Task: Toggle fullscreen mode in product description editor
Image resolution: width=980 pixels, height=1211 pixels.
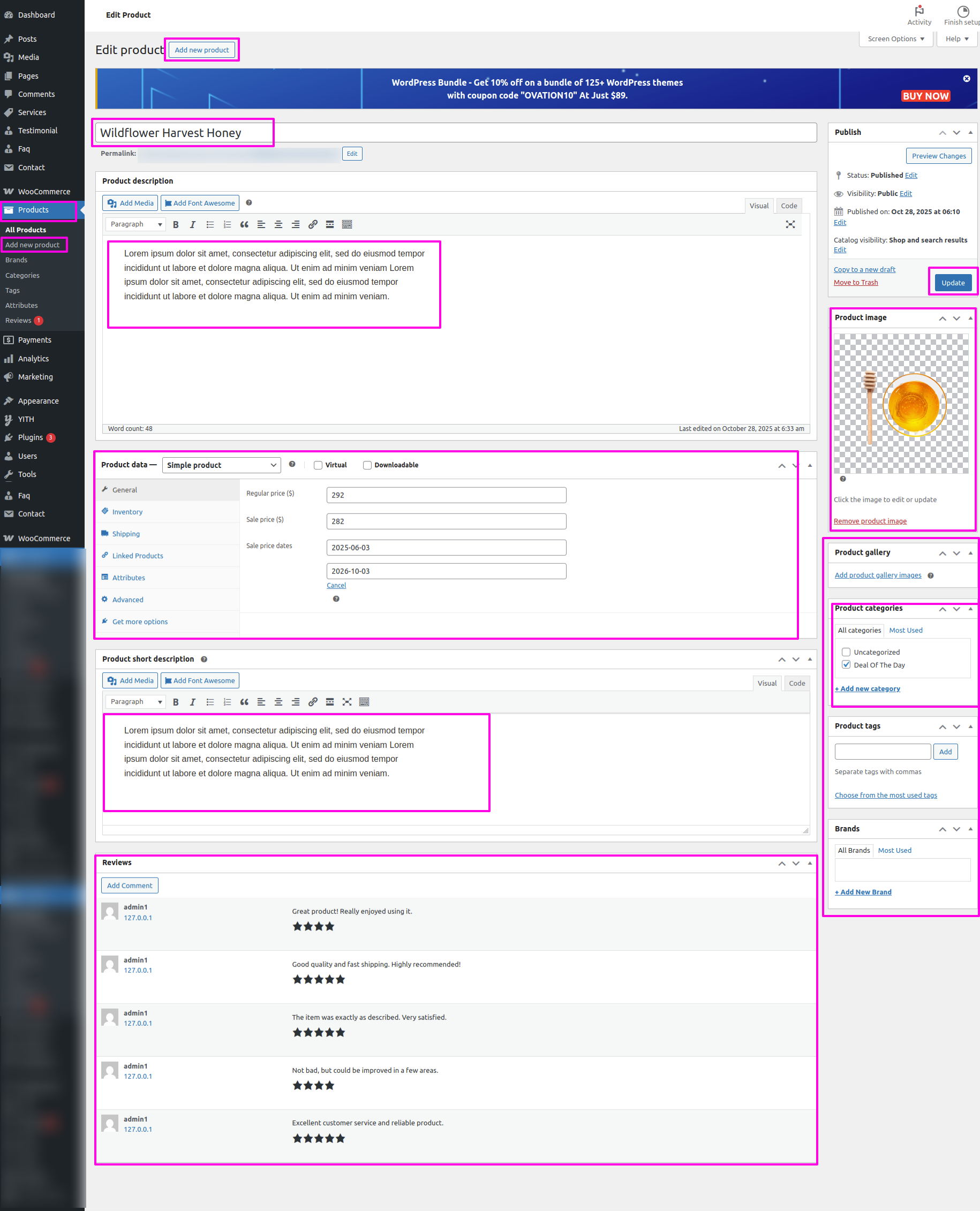Action: click(x=790, y=225)
